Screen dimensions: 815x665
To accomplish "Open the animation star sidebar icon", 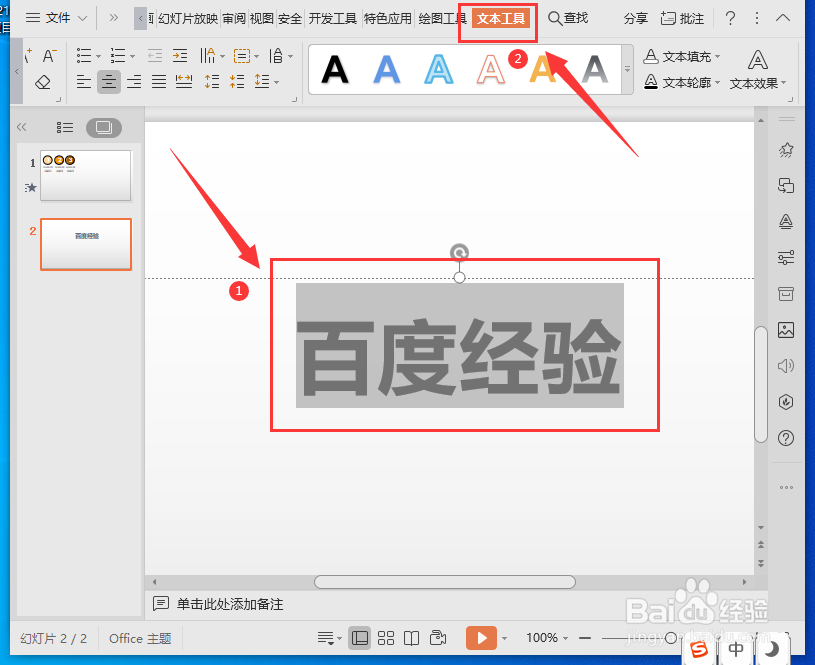I will point(786,150).
